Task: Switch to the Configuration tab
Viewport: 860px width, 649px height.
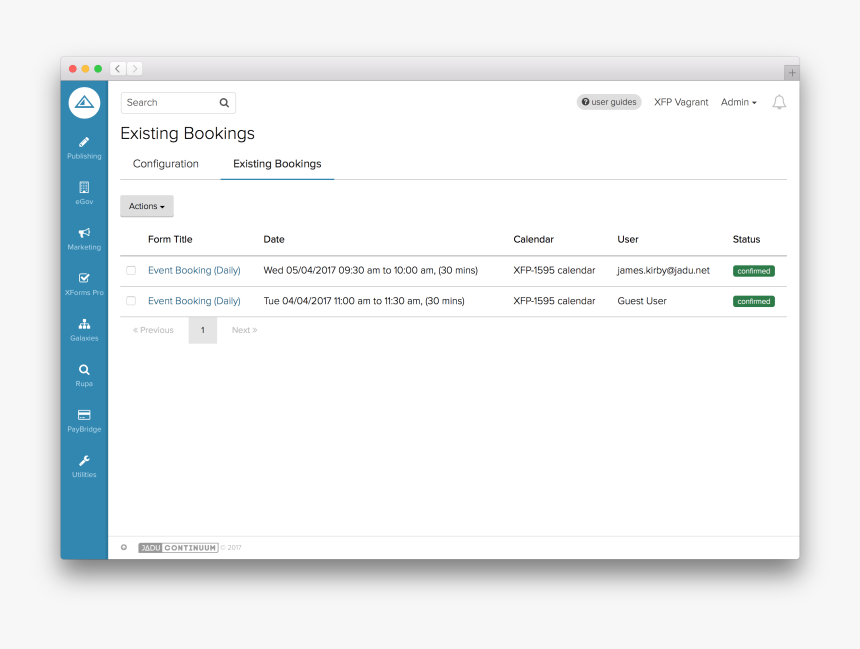Action: (x=165, y=163)
